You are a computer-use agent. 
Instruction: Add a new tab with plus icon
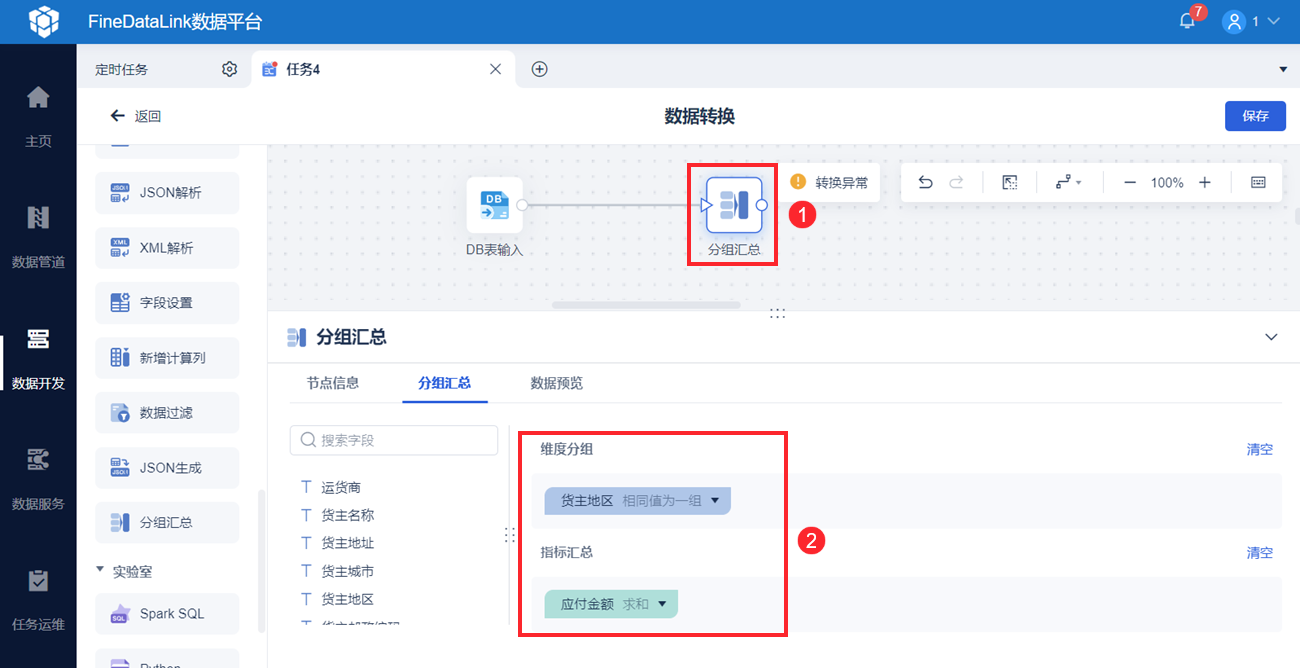pos(539,69)
